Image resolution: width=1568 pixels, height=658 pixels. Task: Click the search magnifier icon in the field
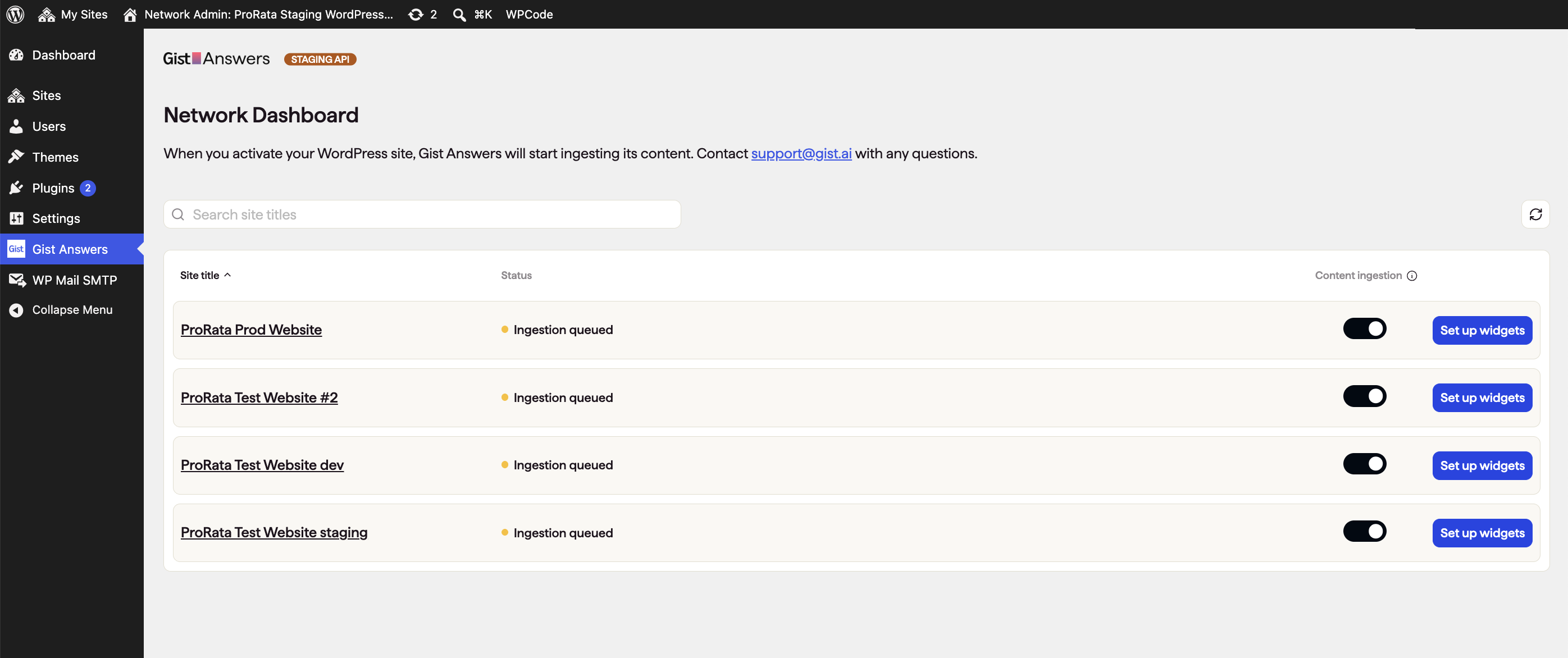click(177, 214)
